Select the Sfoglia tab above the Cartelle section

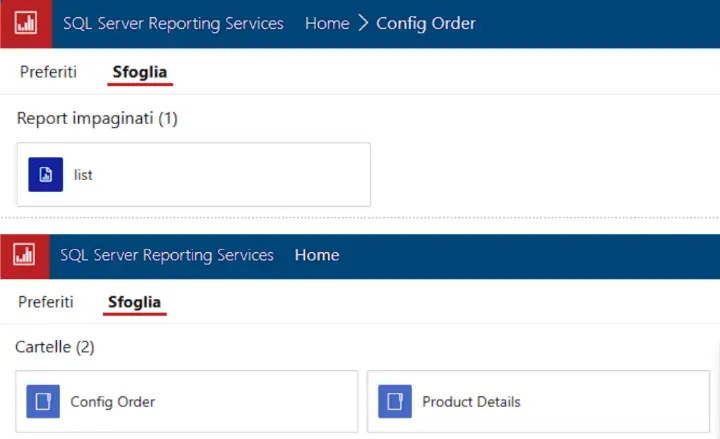[134, 303]
